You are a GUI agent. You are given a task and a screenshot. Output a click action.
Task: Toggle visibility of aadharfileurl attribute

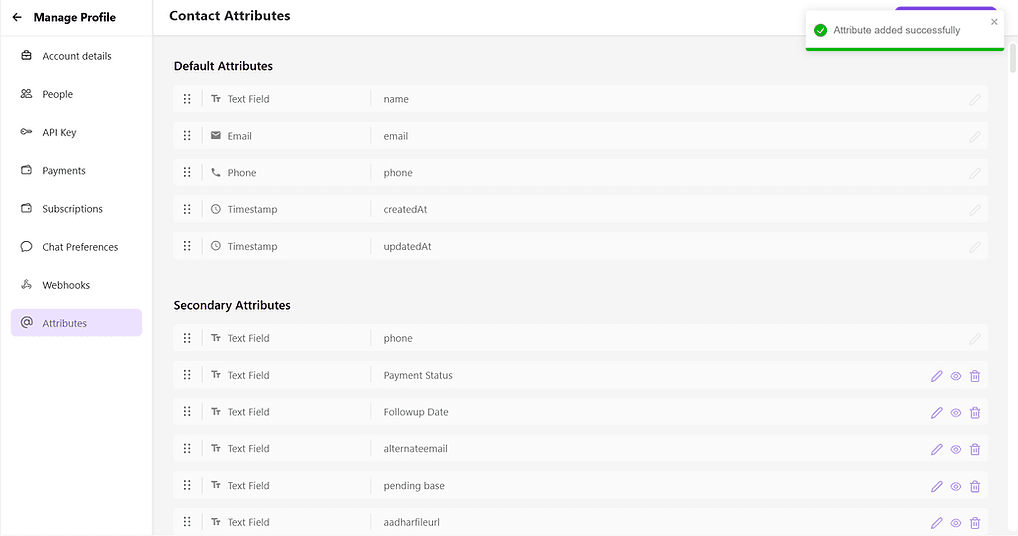click(x=956, y=523)
